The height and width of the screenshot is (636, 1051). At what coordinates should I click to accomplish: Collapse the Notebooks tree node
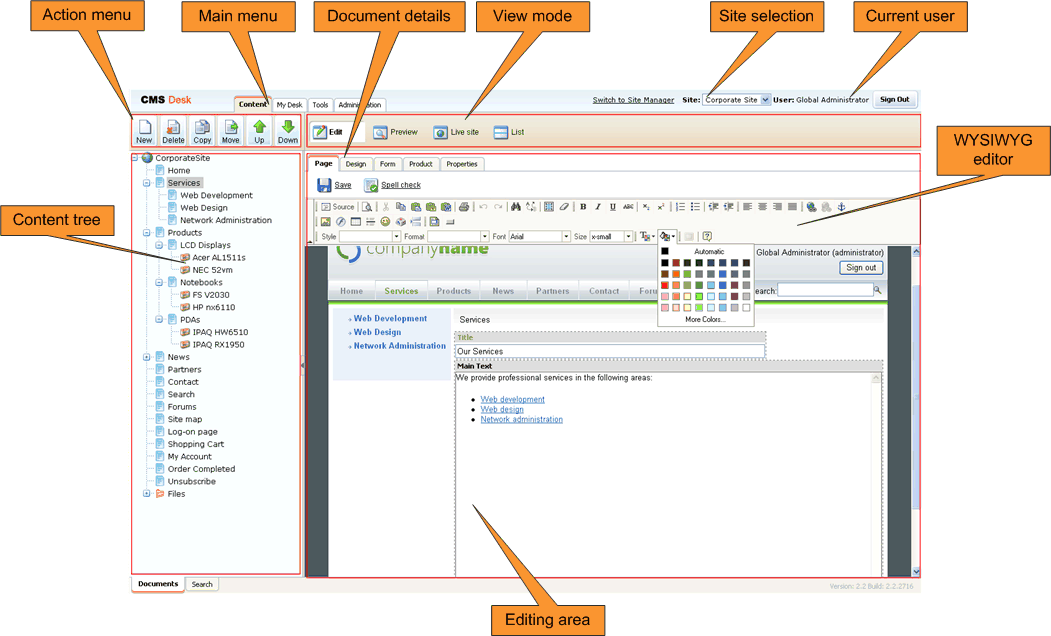point(160,283)
